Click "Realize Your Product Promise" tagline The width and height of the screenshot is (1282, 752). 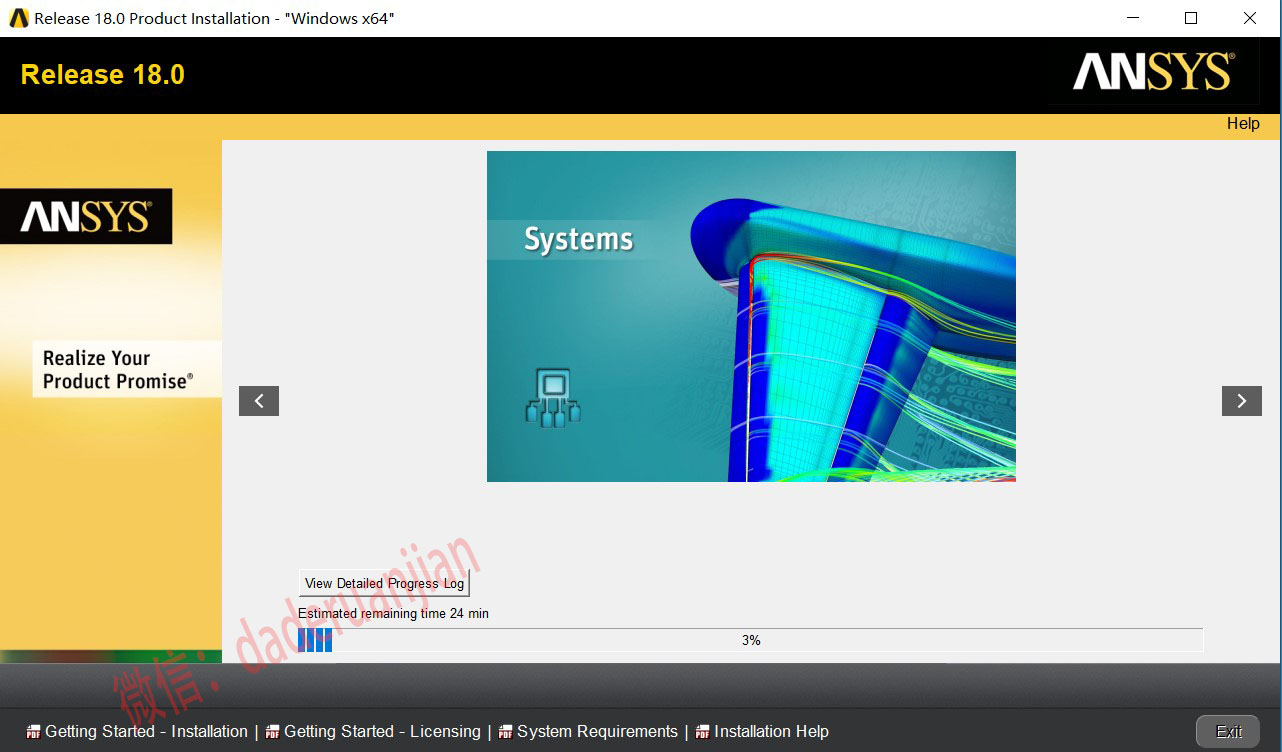point(118,369)
